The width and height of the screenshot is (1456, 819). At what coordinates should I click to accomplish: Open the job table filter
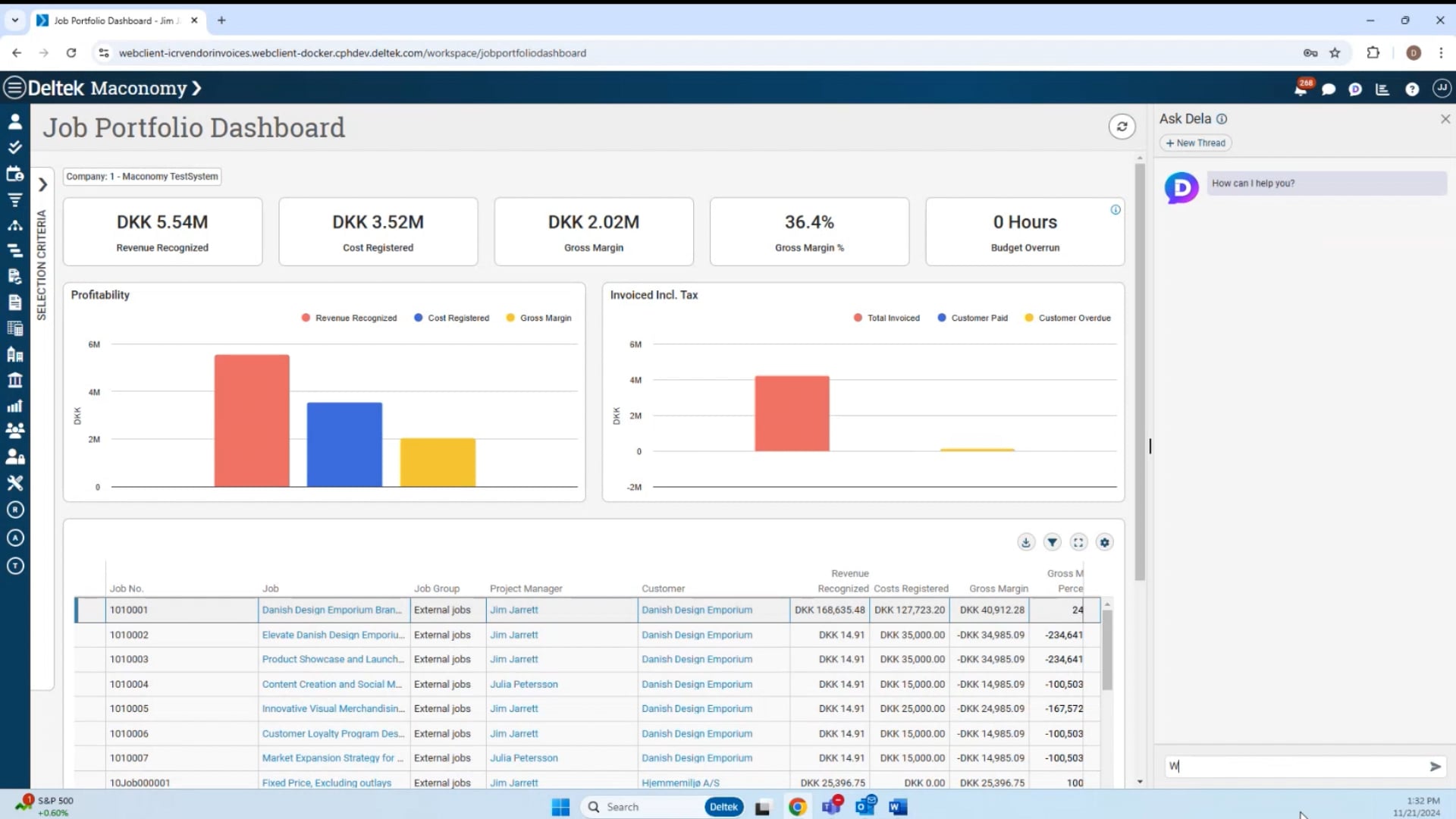tap(1053, 542)
